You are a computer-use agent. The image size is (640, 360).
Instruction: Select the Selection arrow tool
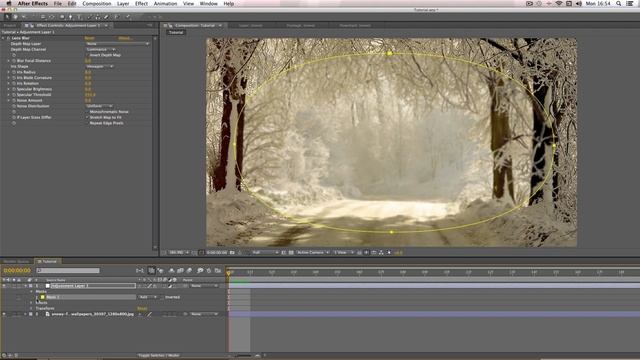[x=7, y=17]
